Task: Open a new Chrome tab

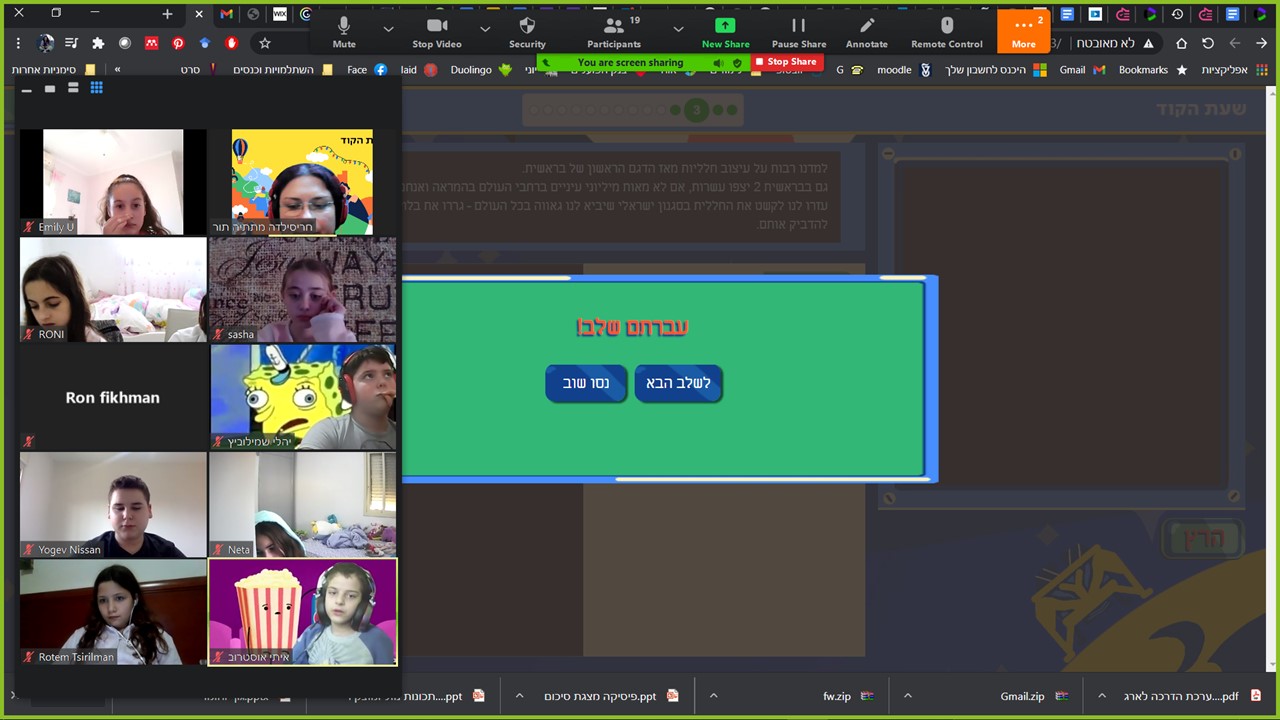Action: [167, 14]
